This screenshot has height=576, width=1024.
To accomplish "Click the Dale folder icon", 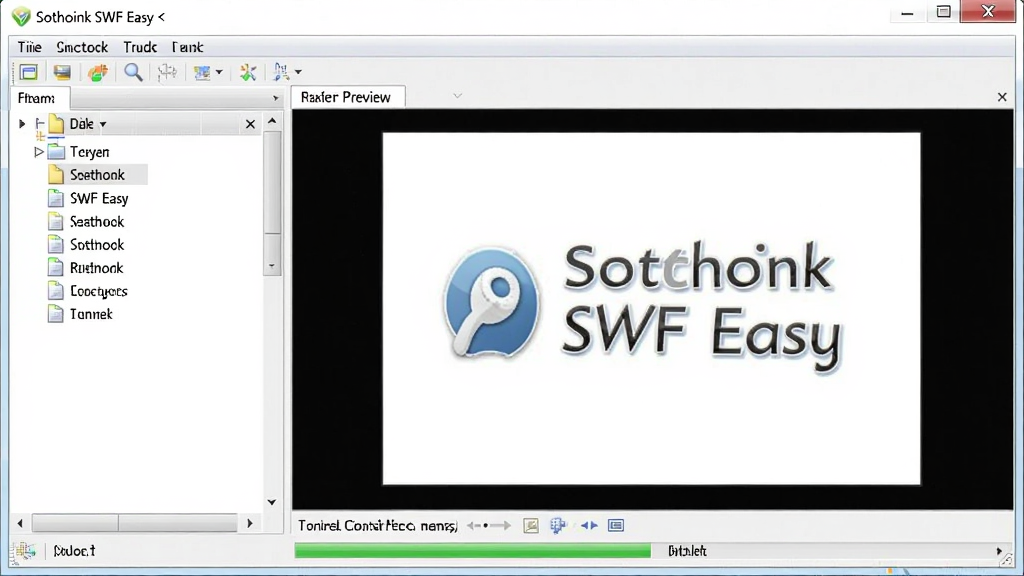I will coord(56,123).
